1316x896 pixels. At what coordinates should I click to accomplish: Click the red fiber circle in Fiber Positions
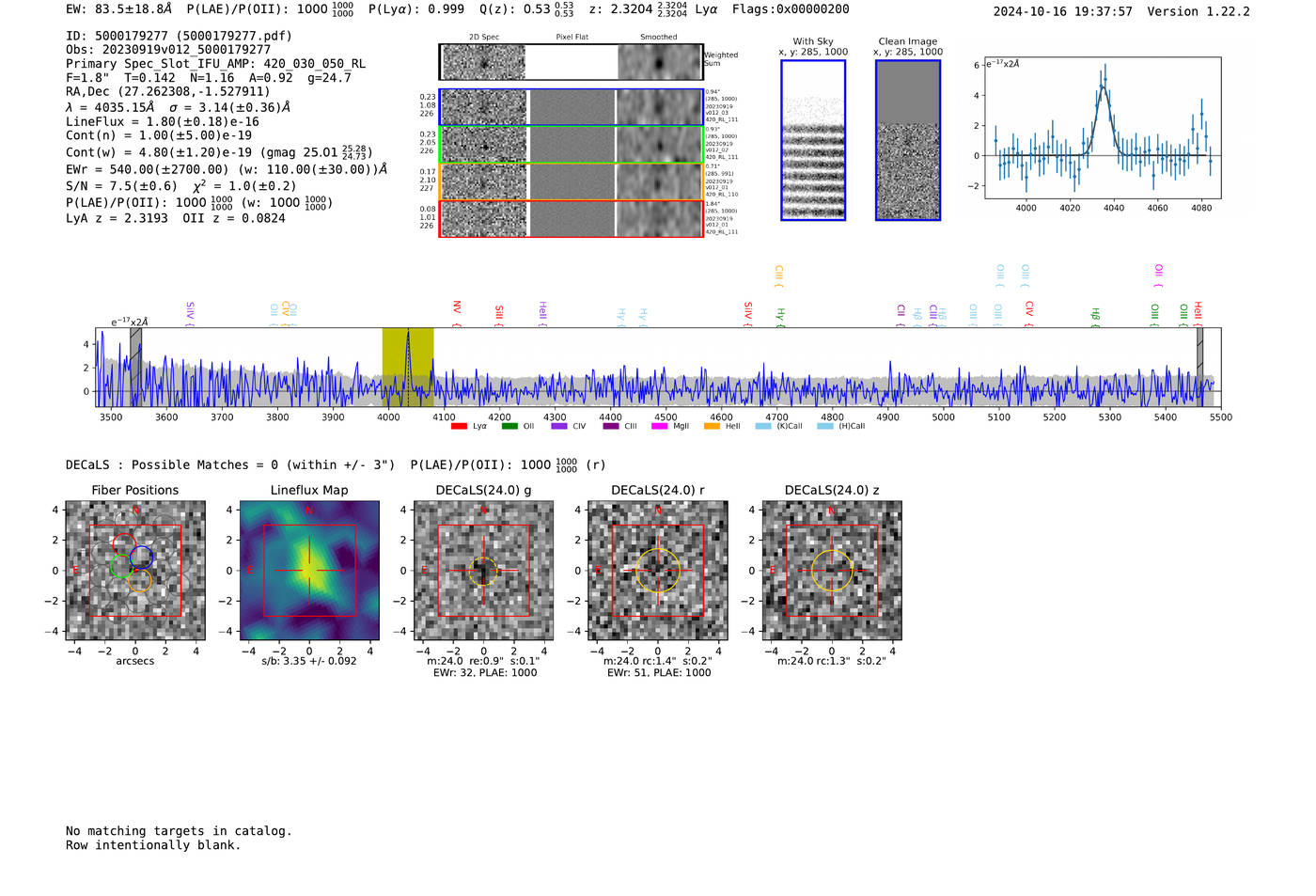coord(124,544)
